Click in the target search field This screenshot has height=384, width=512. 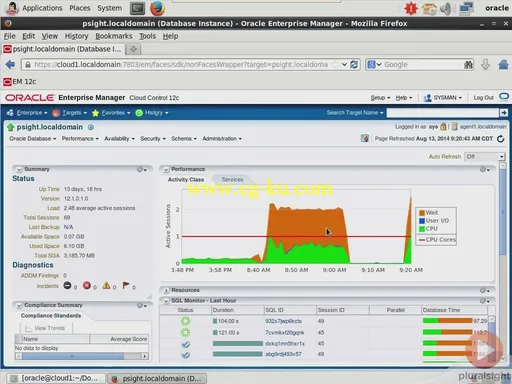[443, 113]
